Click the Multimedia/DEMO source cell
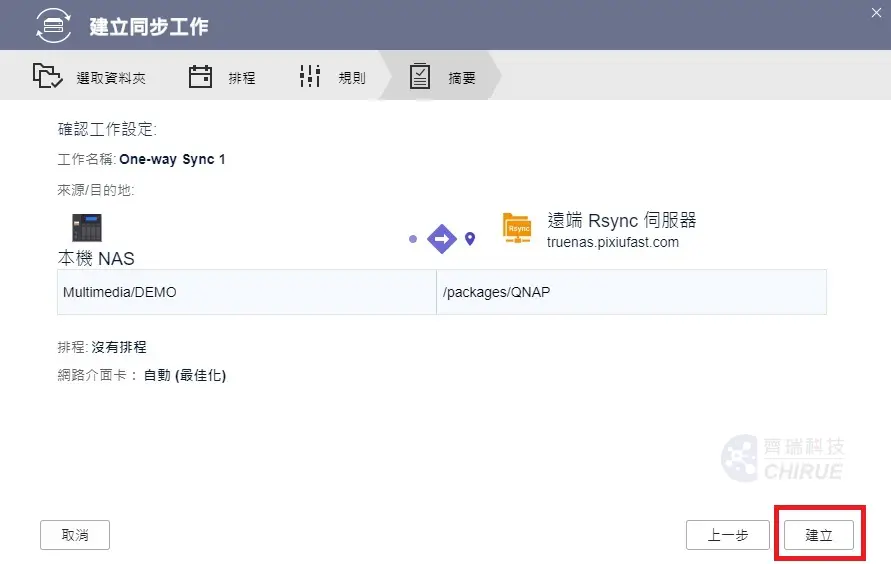891x564 pixels. (247, 292)
